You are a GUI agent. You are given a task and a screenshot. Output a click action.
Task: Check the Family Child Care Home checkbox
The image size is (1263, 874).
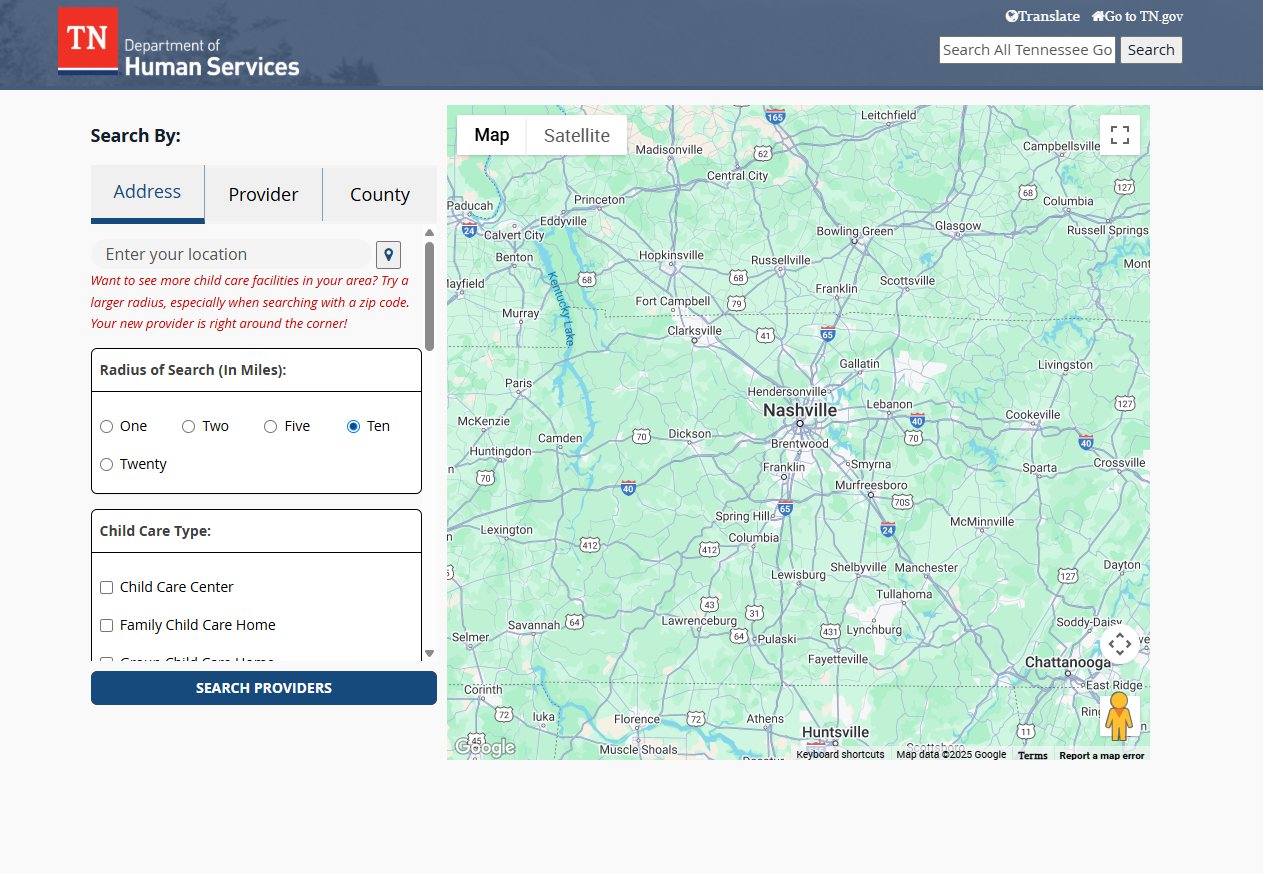click(x=107, y=625)
